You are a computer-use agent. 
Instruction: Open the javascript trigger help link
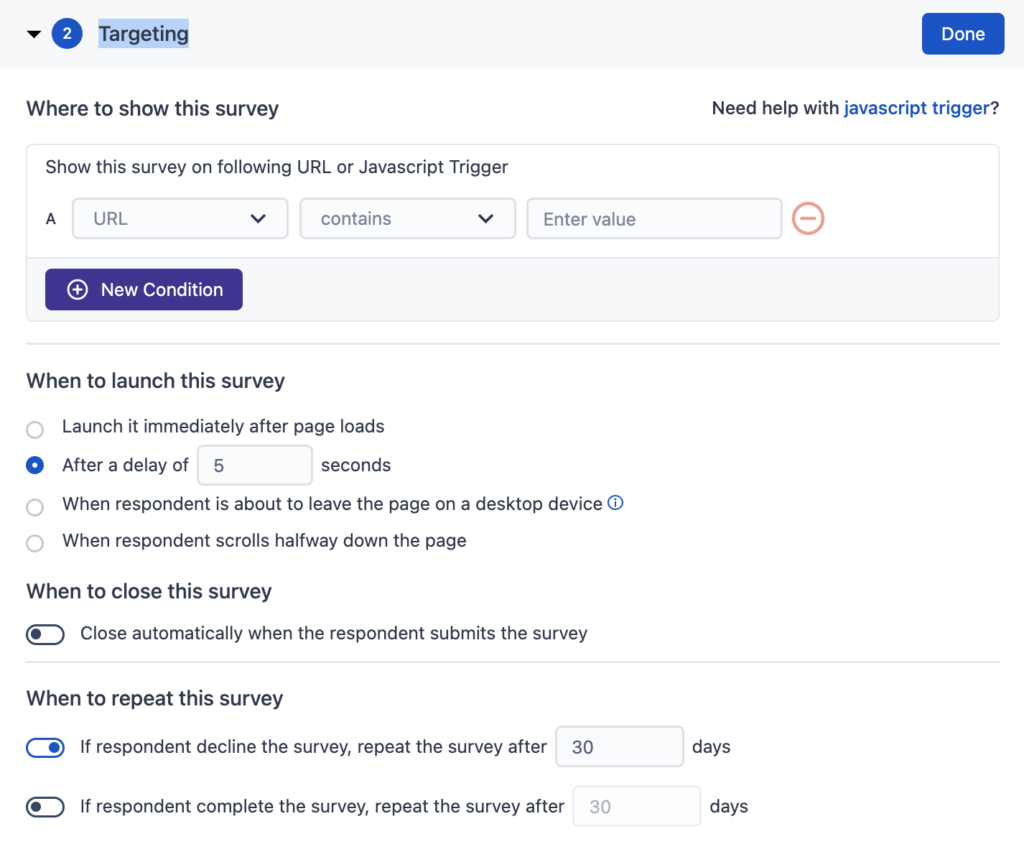click(x=916, y=107)
